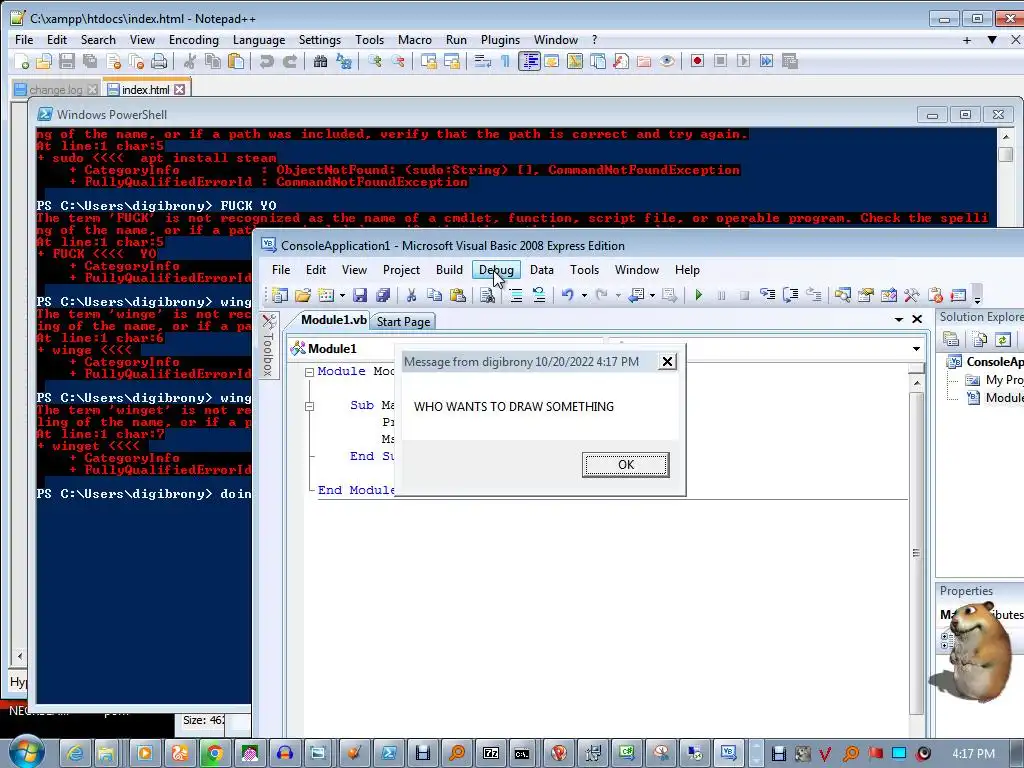Click Refresh icon in Solution Explorer toolbar
The width and height of the screenshot is (1024, 768).
(x=1003, y=340)
